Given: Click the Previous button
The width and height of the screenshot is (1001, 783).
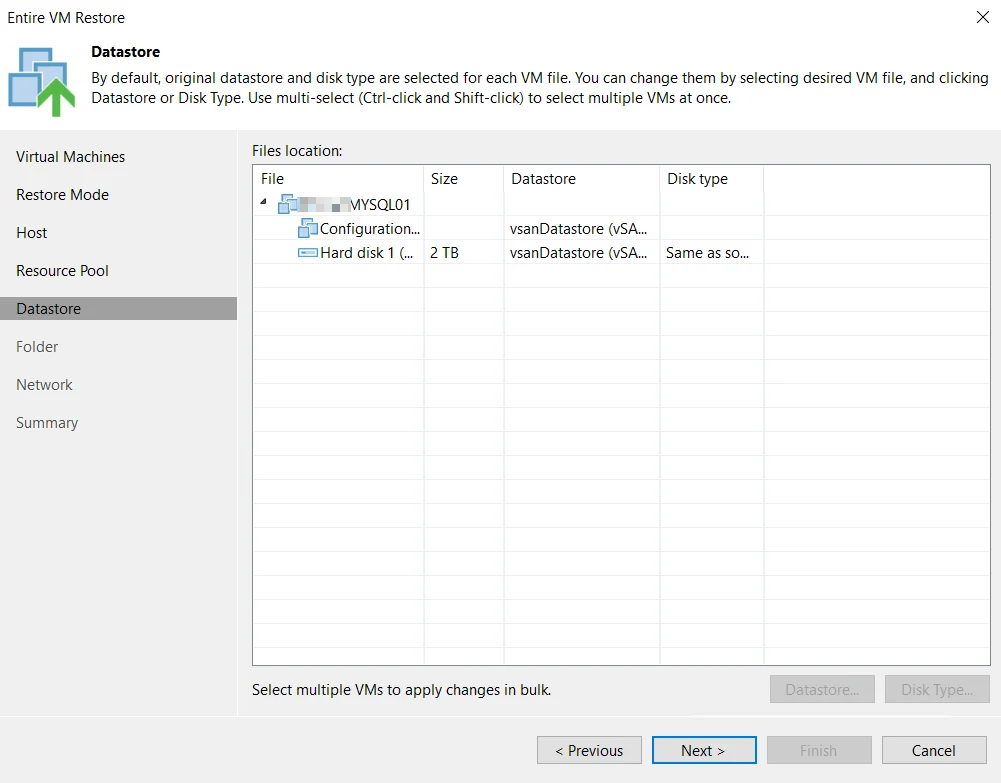Looking at the screenshot, I should pyautogui.click(x=589, y=750).
